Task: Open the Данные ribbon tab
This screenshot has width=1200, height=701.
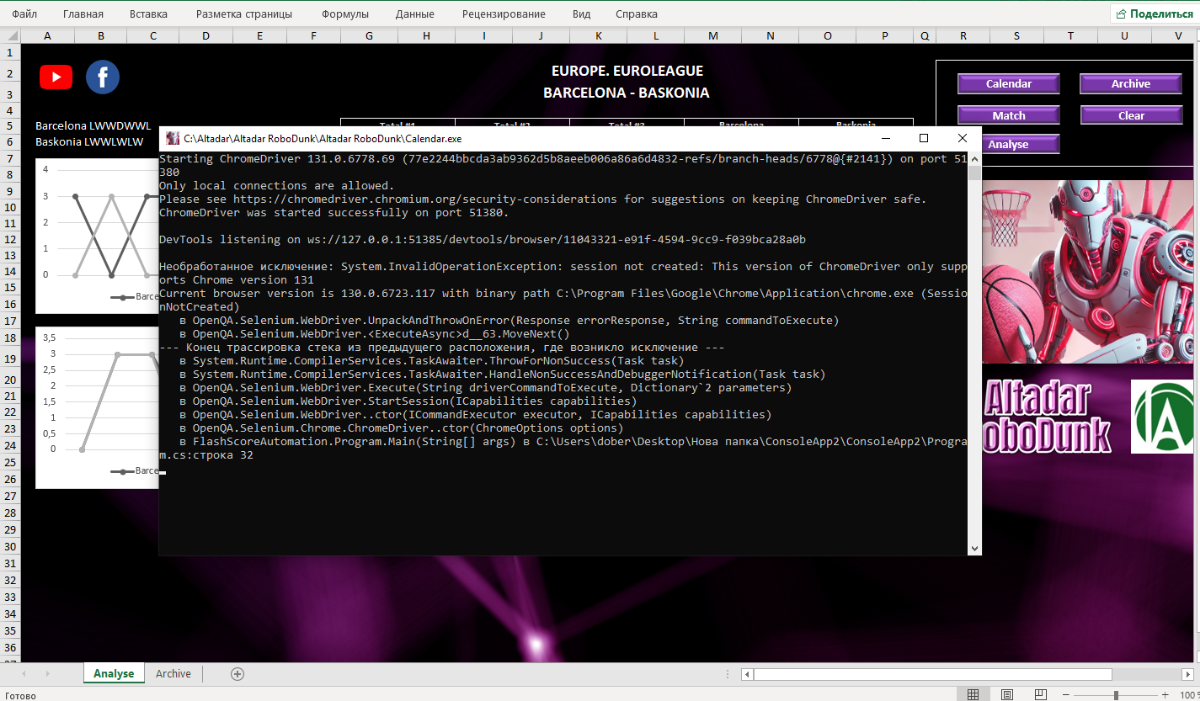Action: click(x=415, y=14)
